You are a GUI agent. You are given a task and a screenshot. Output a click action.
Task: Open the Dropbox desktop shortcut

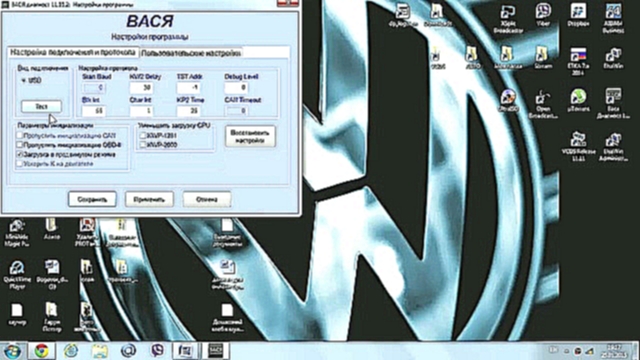coord(578,15)
